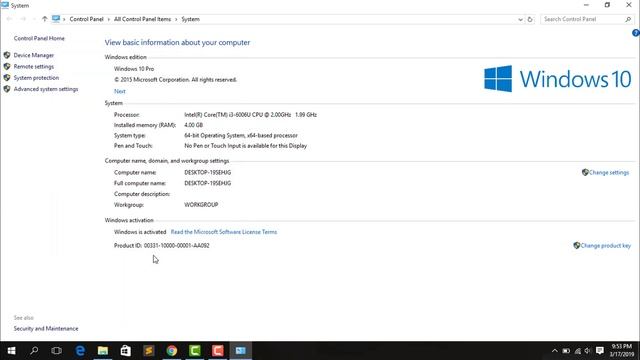Click the System protection shield icon
The height and width of the screenshot is (360, 640).
[x=7, y=78]
